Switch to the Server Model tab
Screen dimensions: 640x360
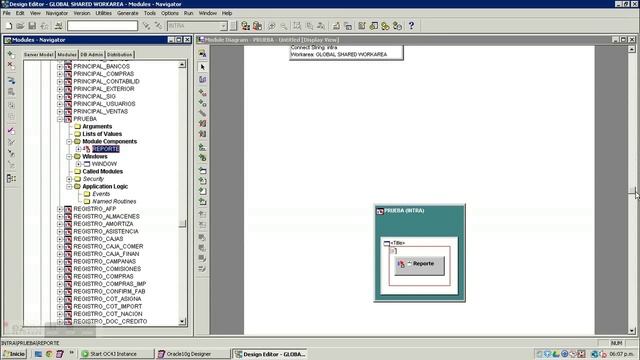click(x=38, y=55)
